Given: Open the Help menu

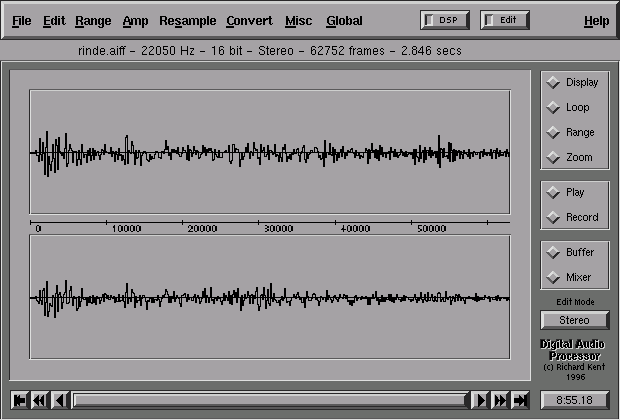Looking at the screenshot, I should pos(596,21).
